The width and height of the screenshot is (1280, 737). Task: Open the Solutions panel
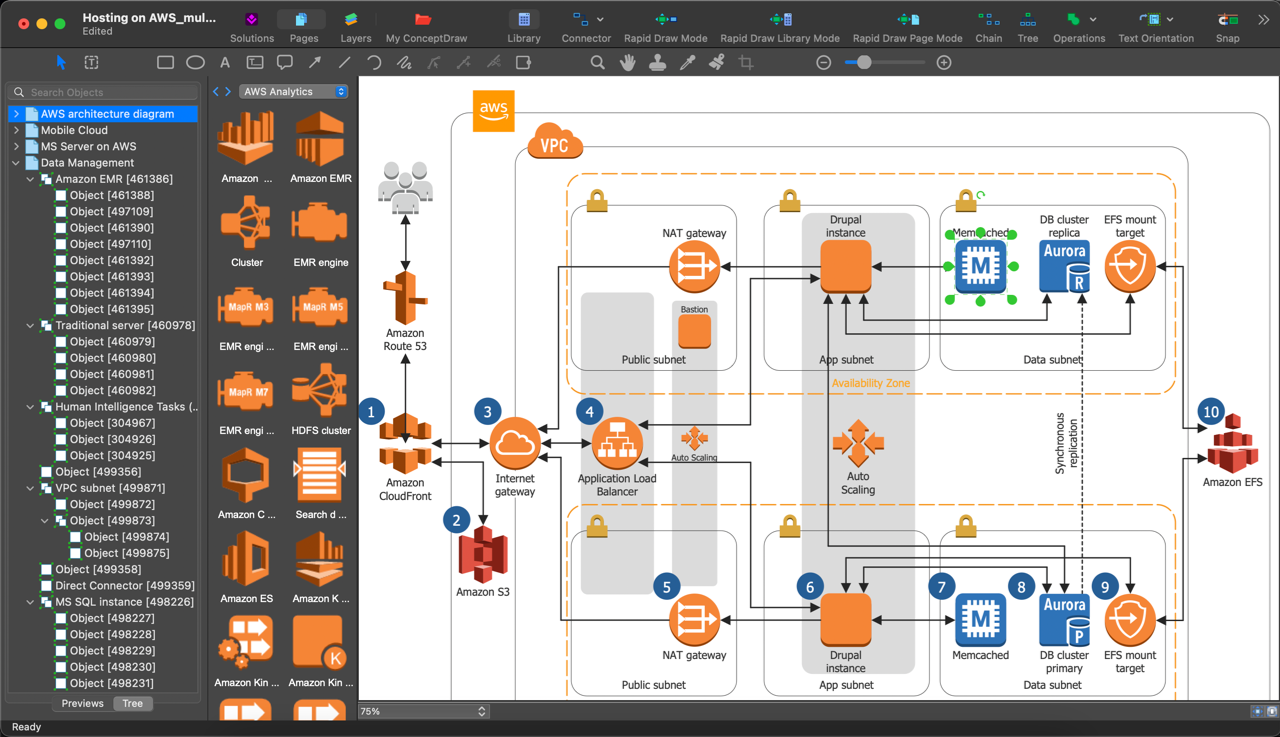coord(252,27)
